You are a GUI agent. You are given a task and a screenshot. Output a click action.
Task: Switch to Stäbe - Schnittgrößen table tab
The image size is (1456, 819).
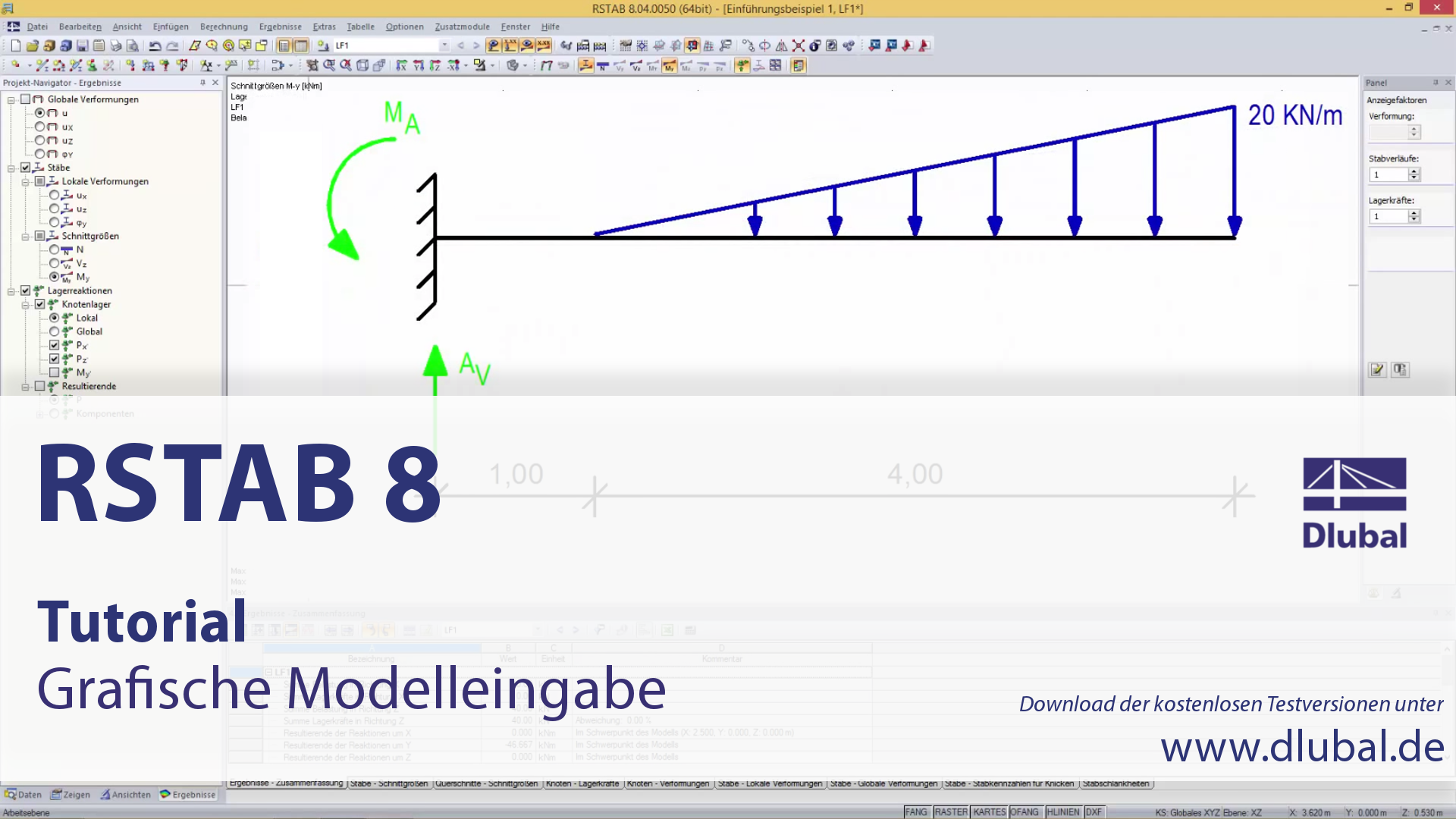coord(389,783)
